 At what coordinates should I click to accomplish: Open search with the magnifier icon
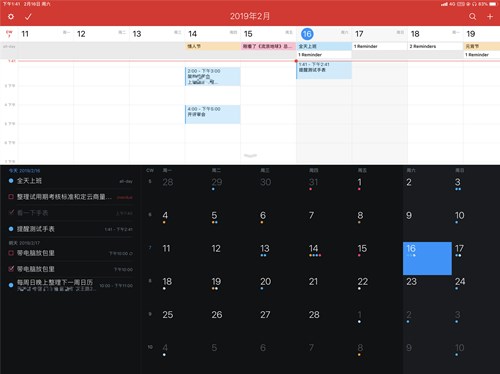pyautogui.click(x=472, y=16)
